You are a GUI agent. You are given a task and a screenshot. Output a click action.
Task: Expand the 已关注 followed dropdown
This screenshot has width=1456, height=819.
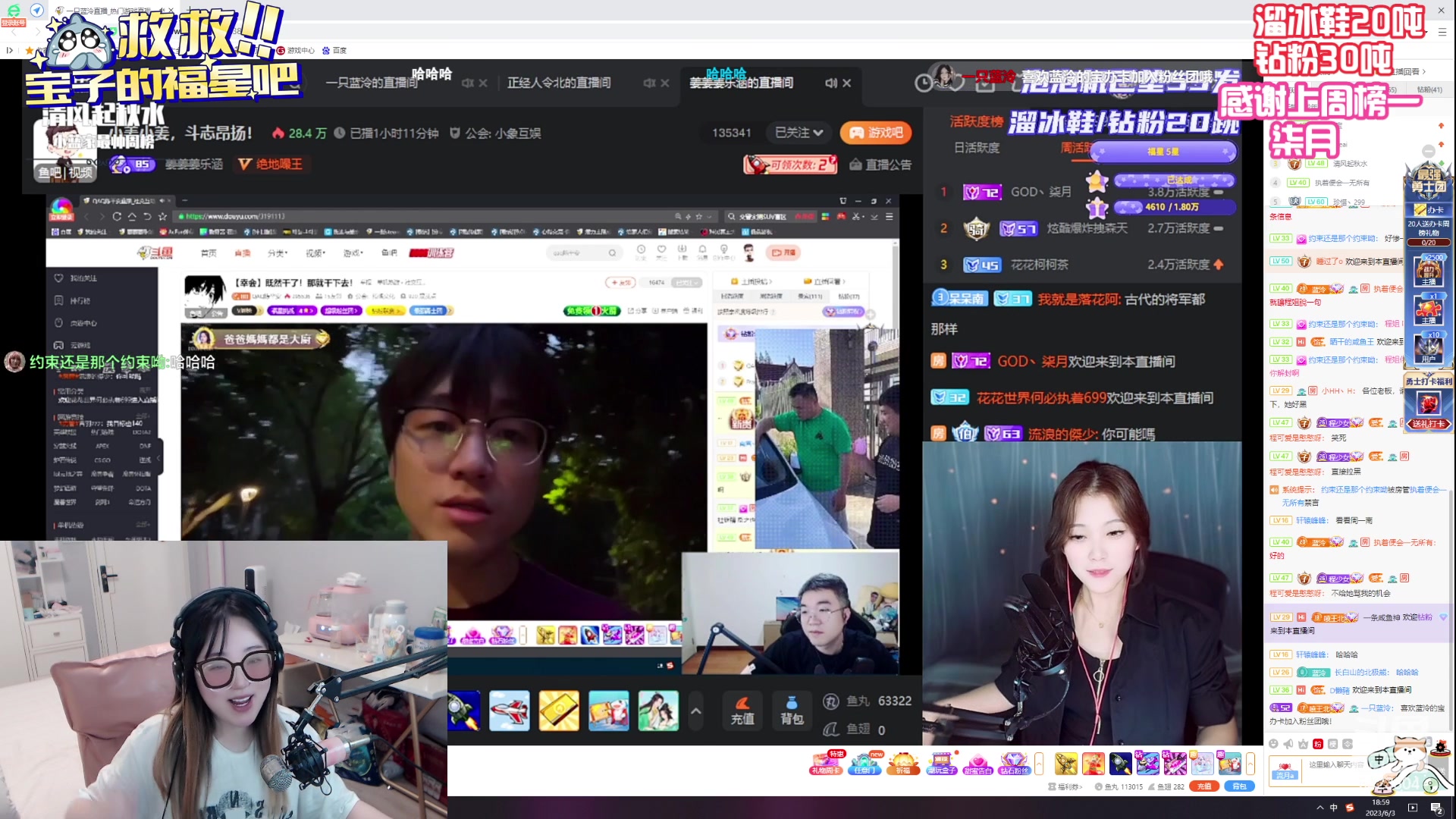click(799, 133)
